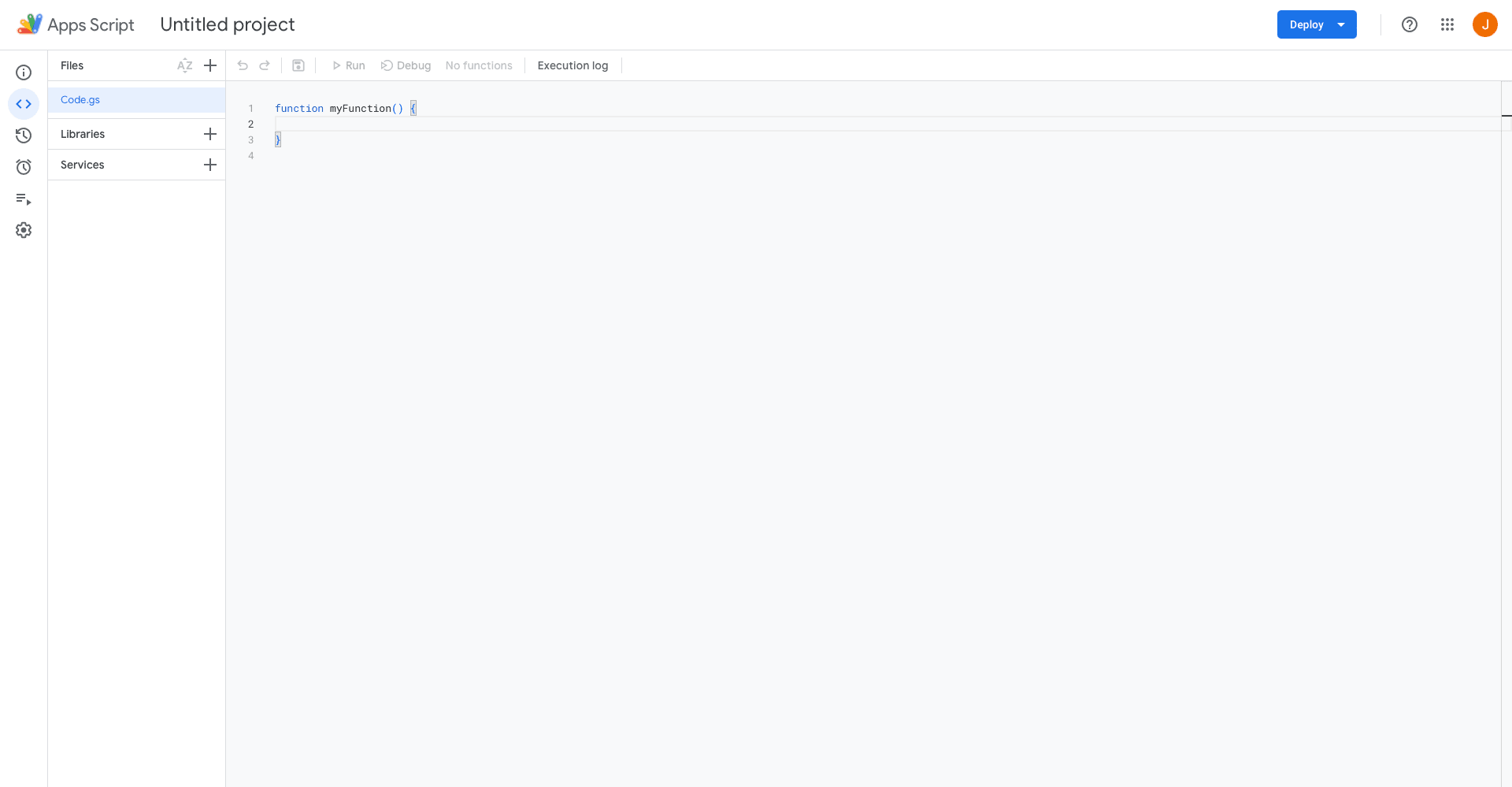Image resolution: width=1512 pixels, height=787 pixels.
Task: Open the Editor sidebar icon
Action: point(24,104)
